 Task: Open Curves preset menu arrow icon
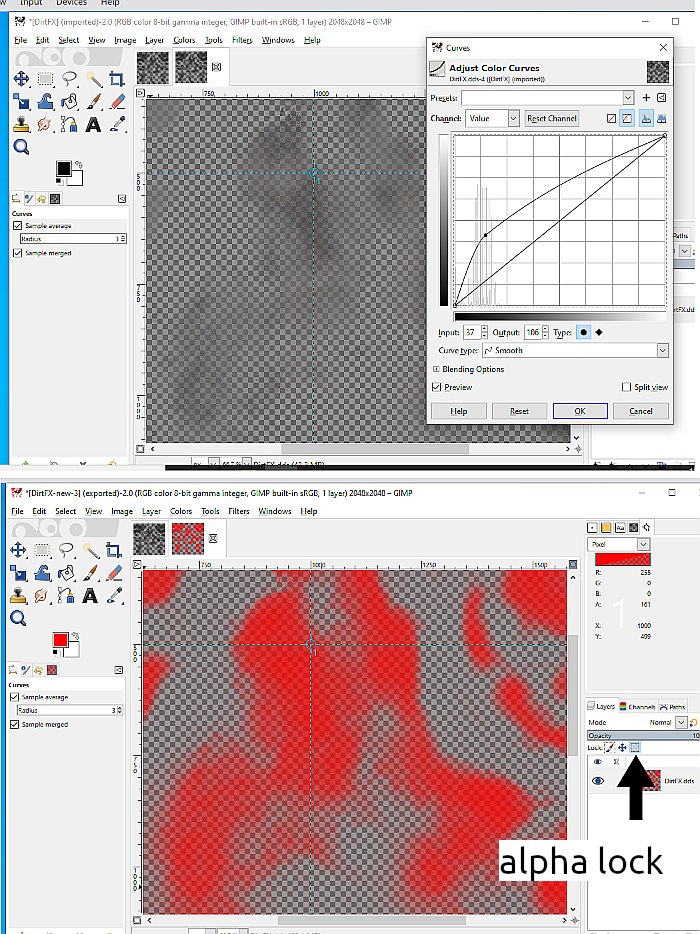pyautogui.click(x=661, y=98)
